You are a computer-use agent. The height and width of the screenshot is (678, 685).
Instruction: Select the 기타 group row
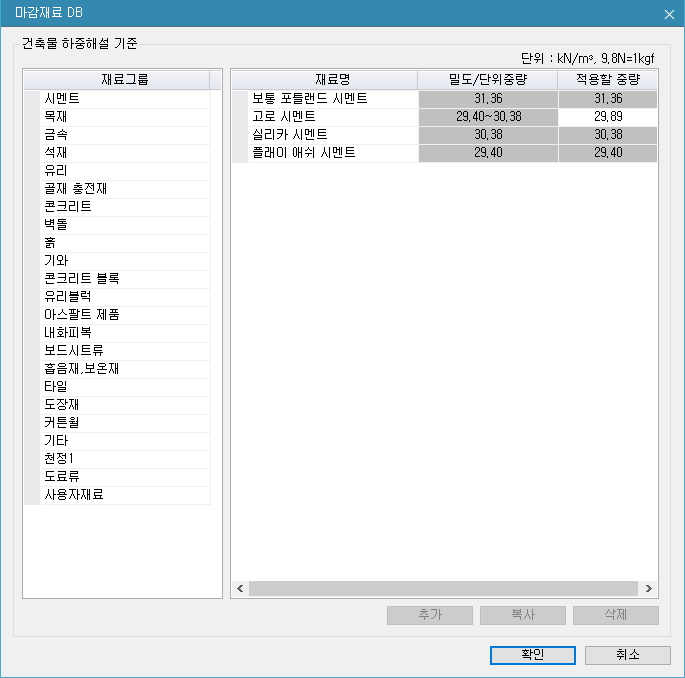[x=125, y=440]
